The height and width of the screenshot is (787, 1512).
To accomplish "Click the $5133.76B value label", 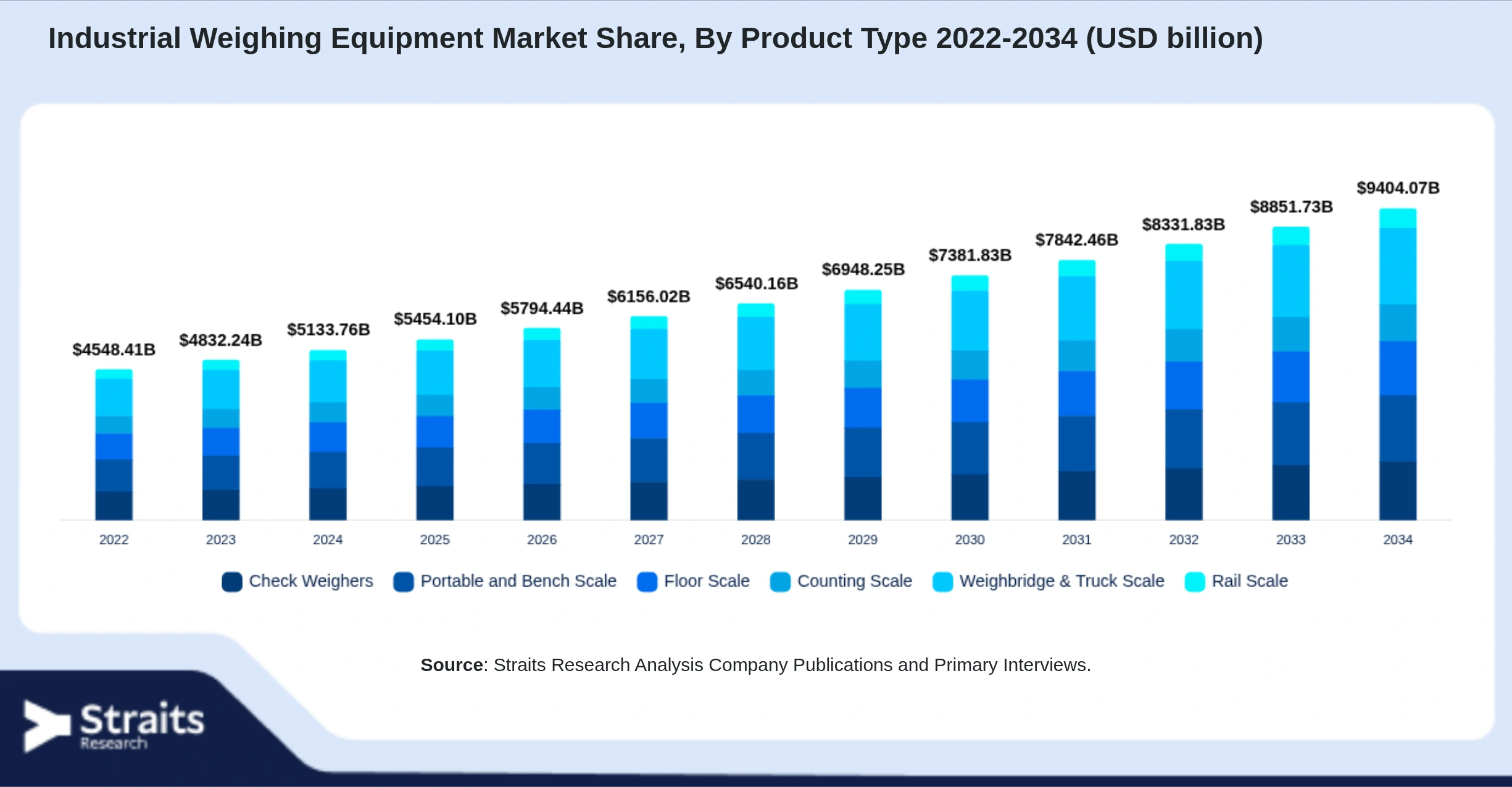I will click(328, 330).
